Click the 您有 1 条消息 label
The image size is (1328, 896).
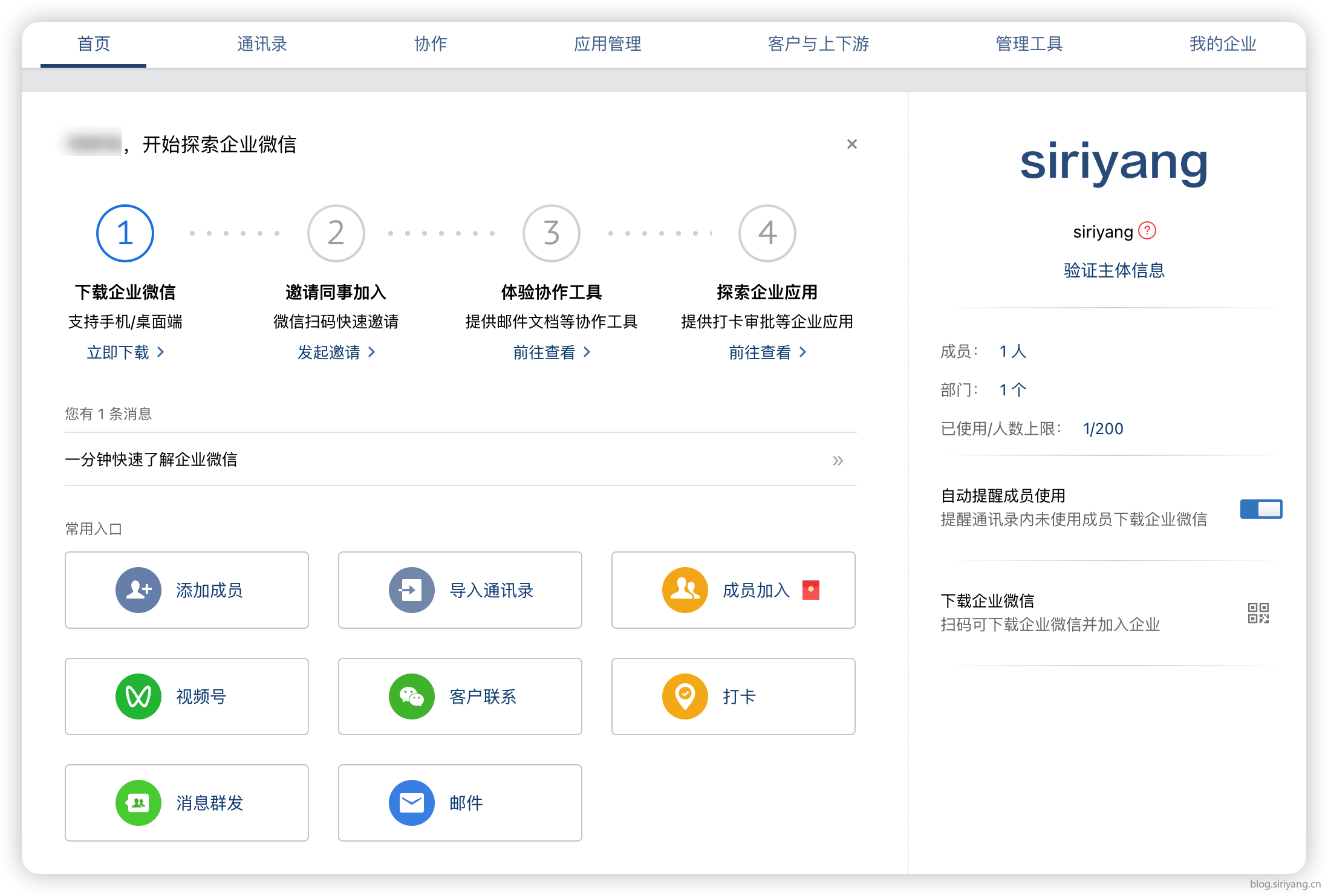tap(108, 414)
